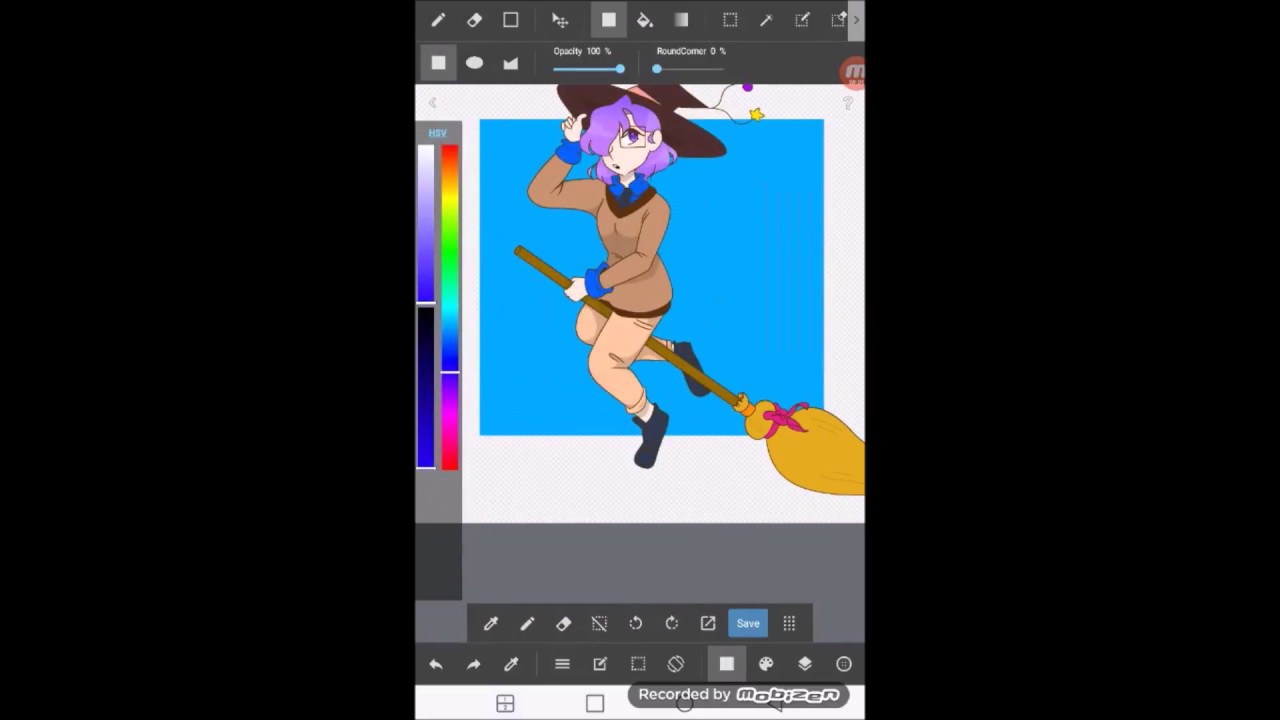This screenshot has width=1280, height=720.
Task: Tap the eraser in the shortcut bar
Action: (x=563, y=623)
